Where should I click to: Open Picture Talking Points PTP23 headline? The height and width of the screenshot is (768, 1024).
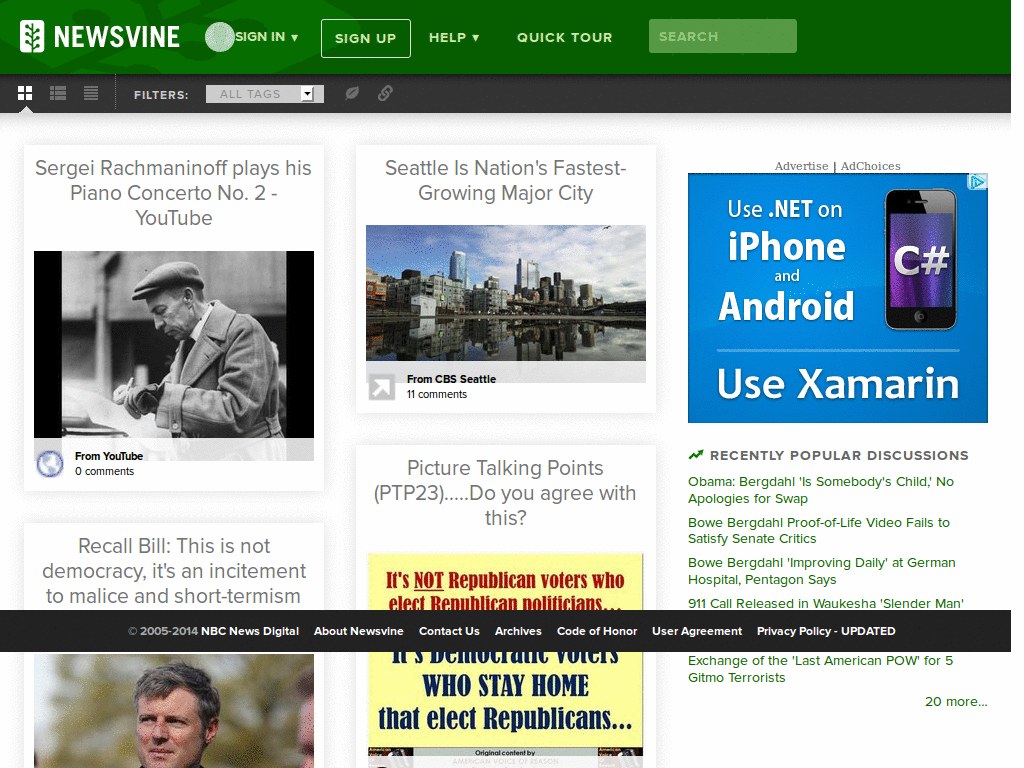click(505, 492)
